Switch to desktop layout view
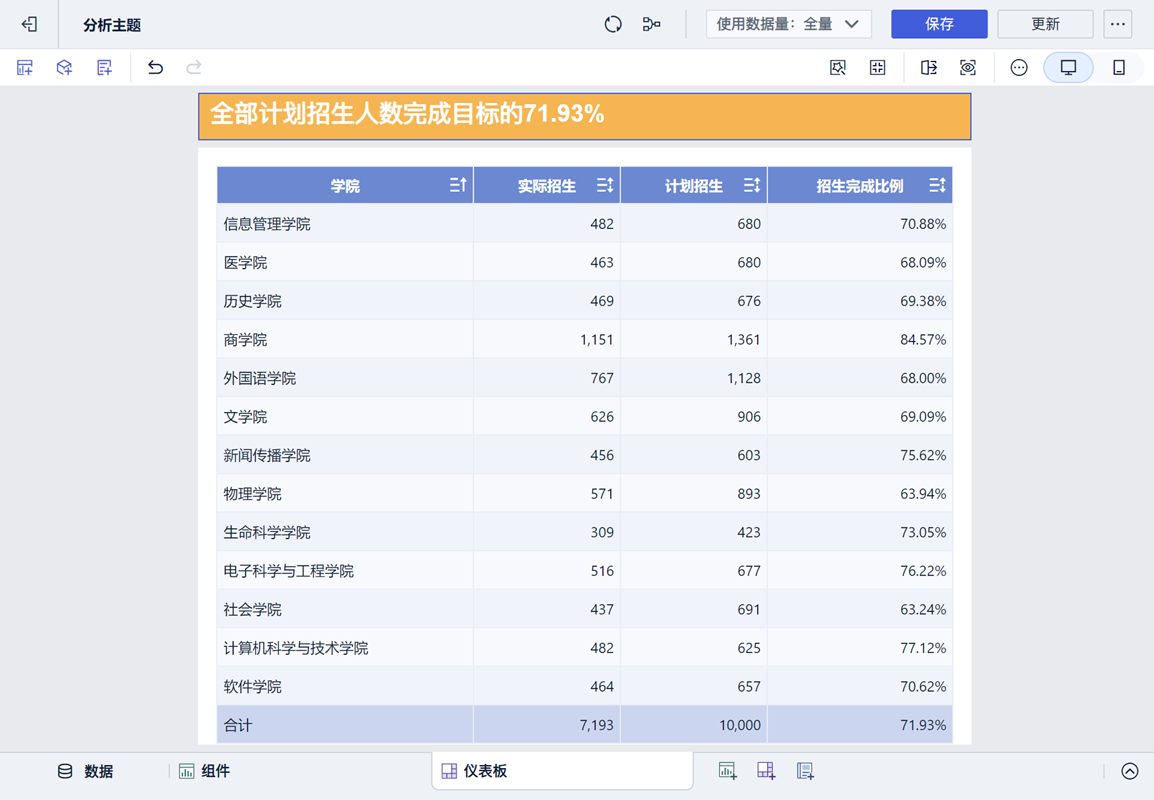The height and width of the screenshot is (800, 1154). (x=1068, y=68)
